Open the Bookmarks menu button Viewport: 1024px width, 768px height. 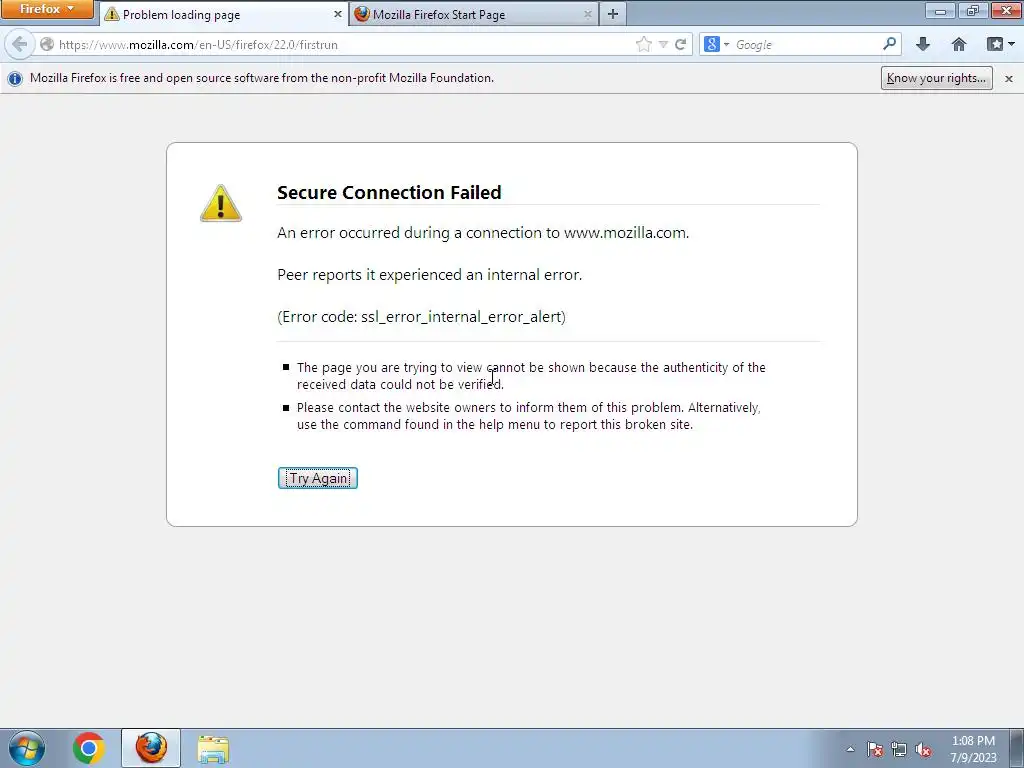click(1000, 44)
